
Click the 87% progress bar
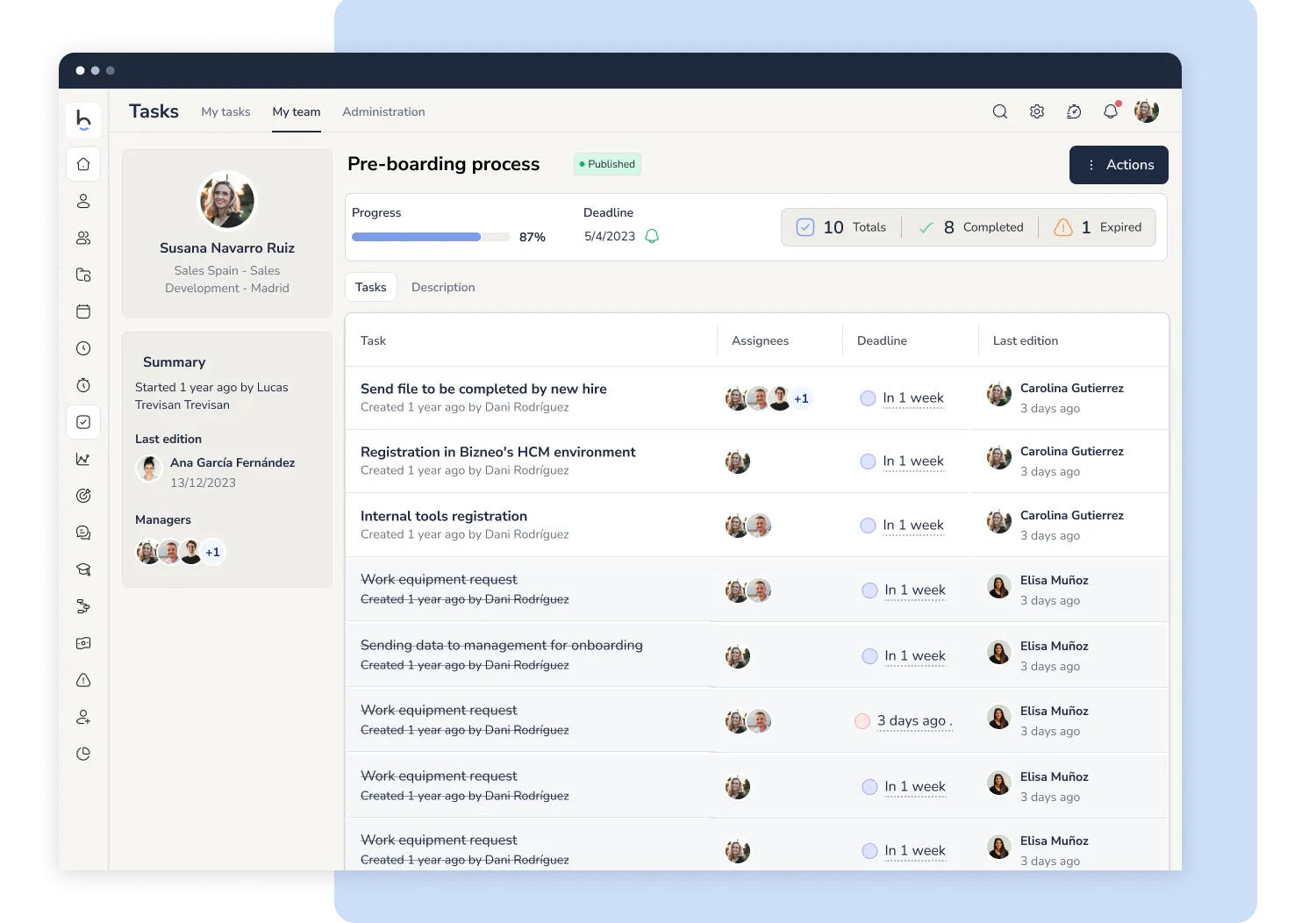point(431,237)
